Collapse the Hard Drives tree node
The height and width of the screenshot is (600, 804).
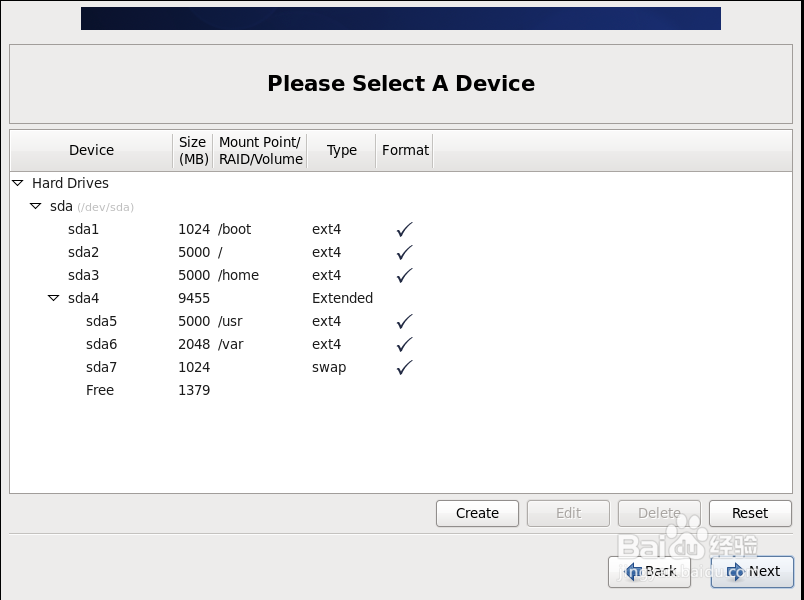tap(18, 183)
